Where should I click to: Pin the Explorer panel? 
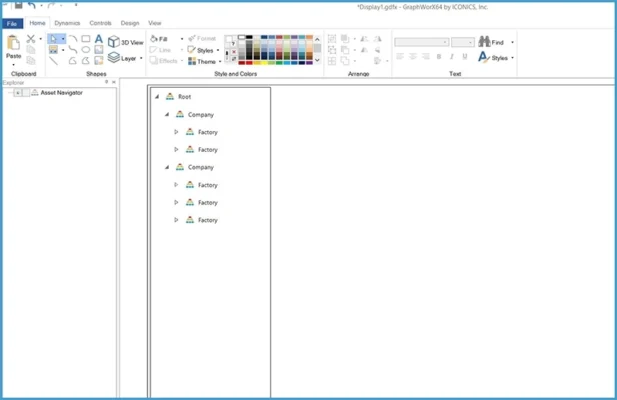click(x=107, y=82)
